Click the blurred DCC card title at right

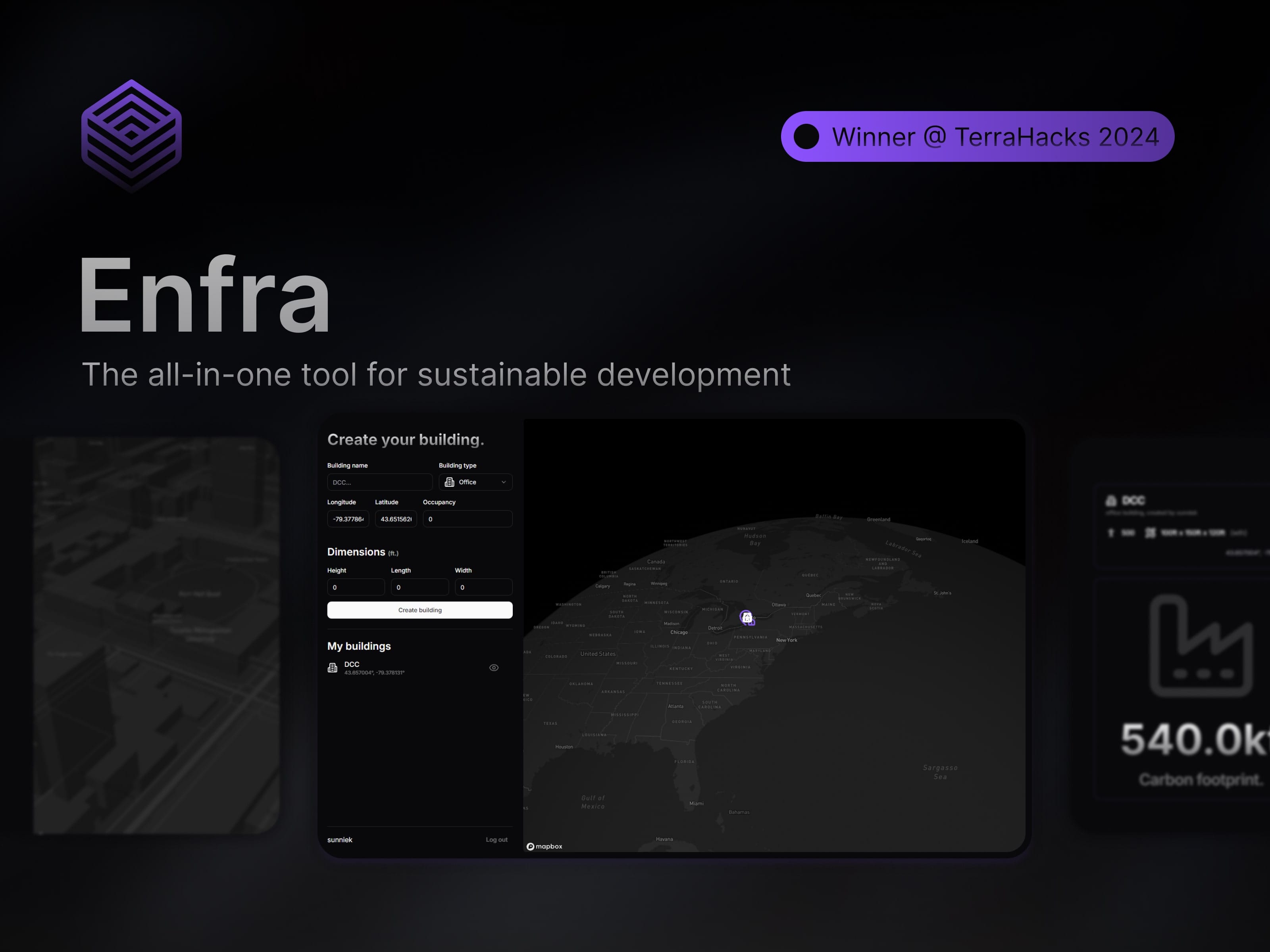click(1133, 500)
